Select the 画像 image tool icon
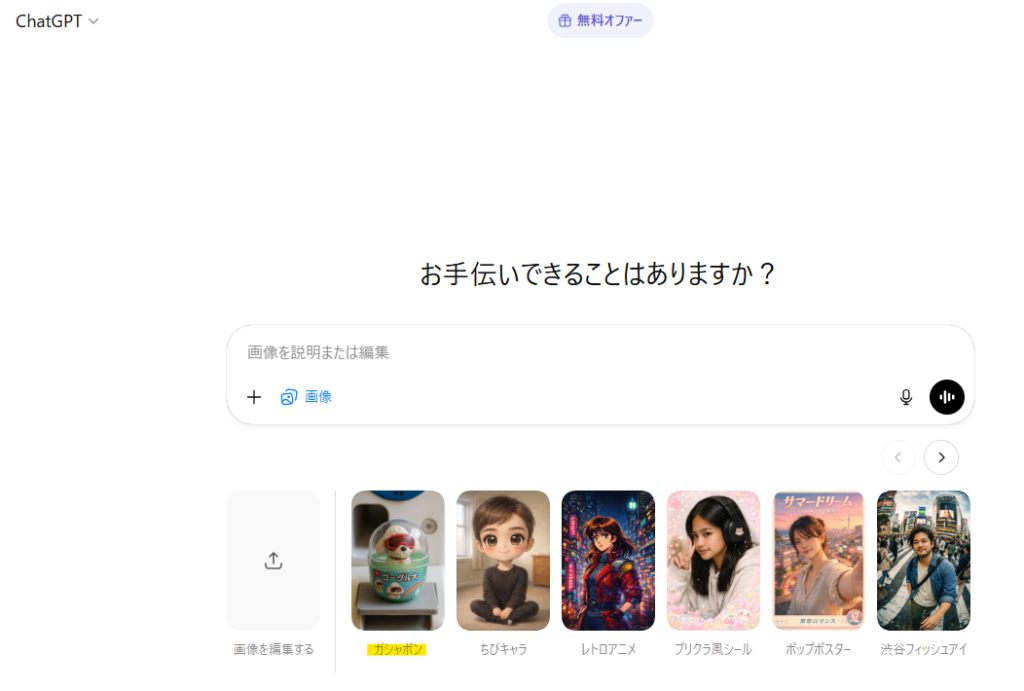This screenshot has width=1024, height=691. tap(289, 397)
